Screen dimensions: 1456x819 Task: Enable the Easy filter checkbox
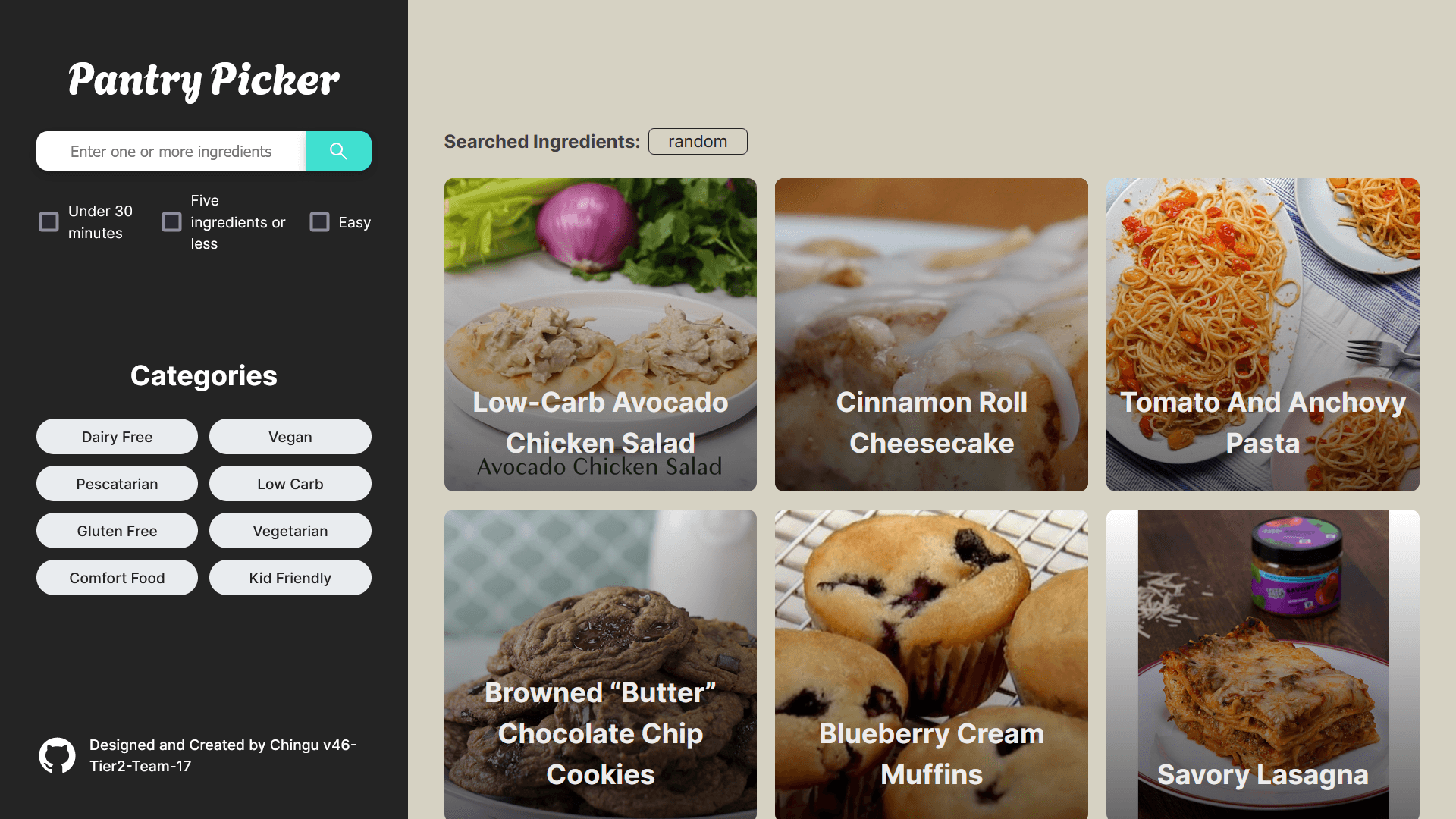(319, 222)
